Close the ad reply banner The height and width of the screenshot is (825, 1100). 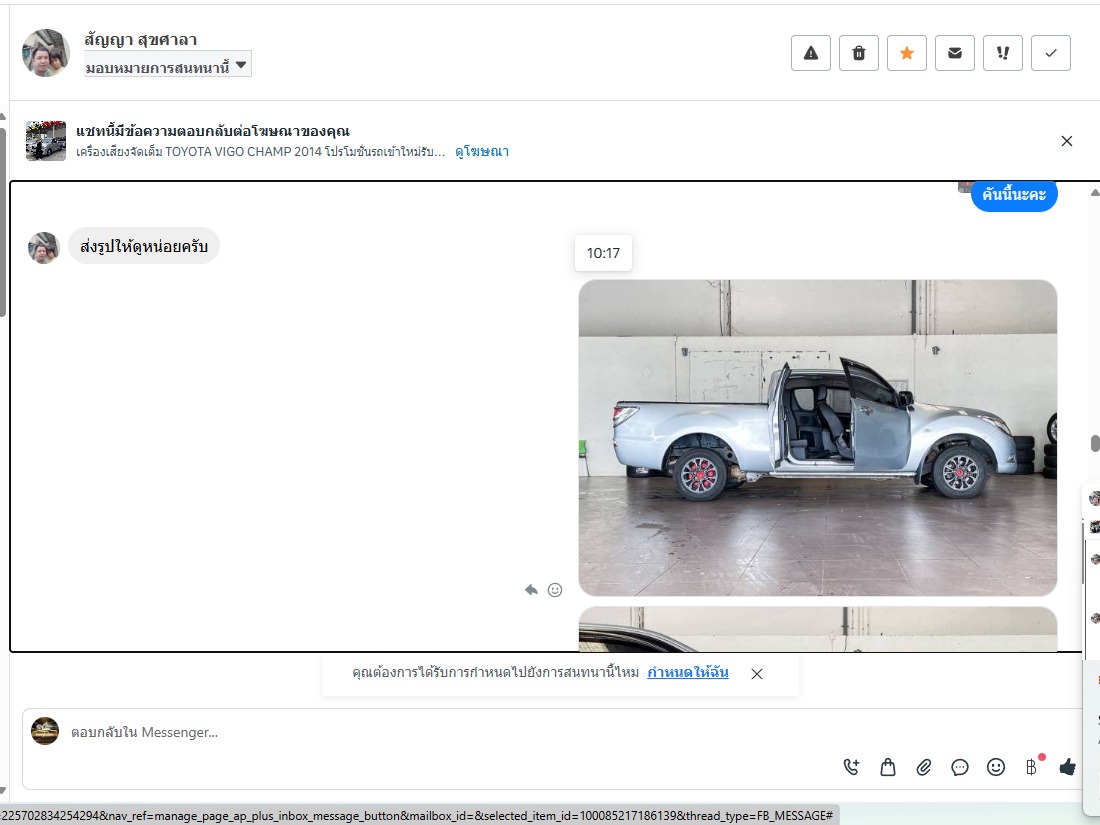[1067, 141]
